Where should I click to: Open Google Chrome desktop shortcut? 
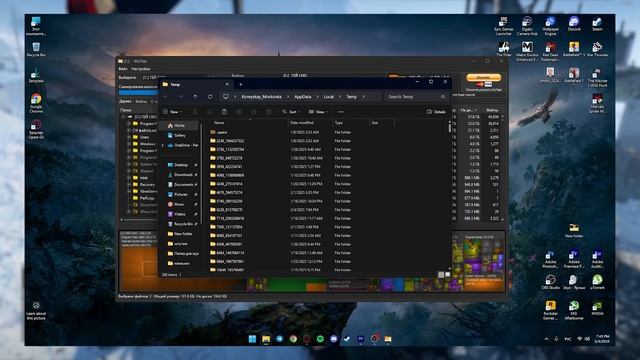click(36, 103)
